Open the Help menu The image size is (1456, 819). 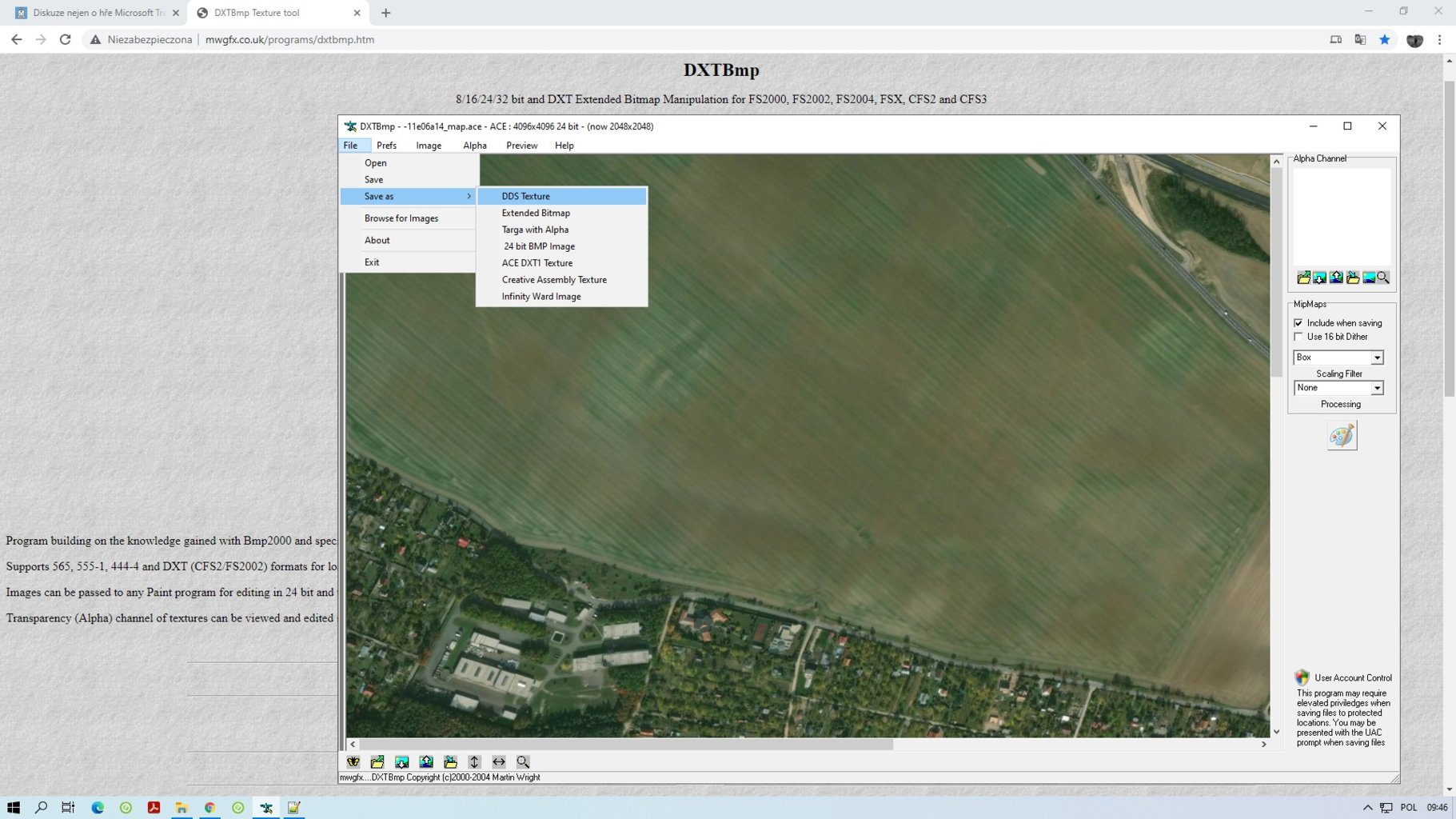coord(564,146)
